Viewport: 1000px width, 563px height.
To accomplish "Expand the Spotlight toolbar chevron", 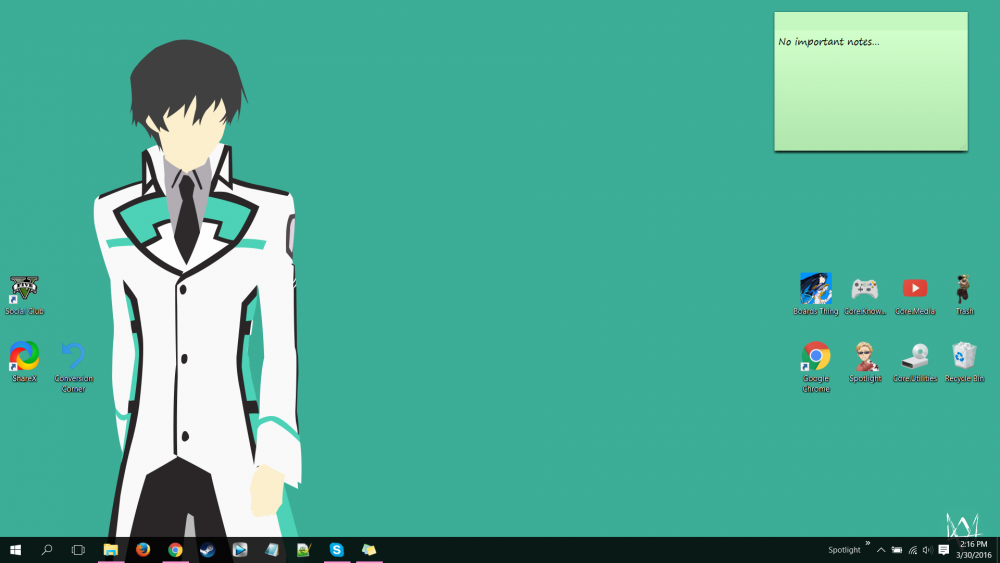I will click(x=867, y=544).
